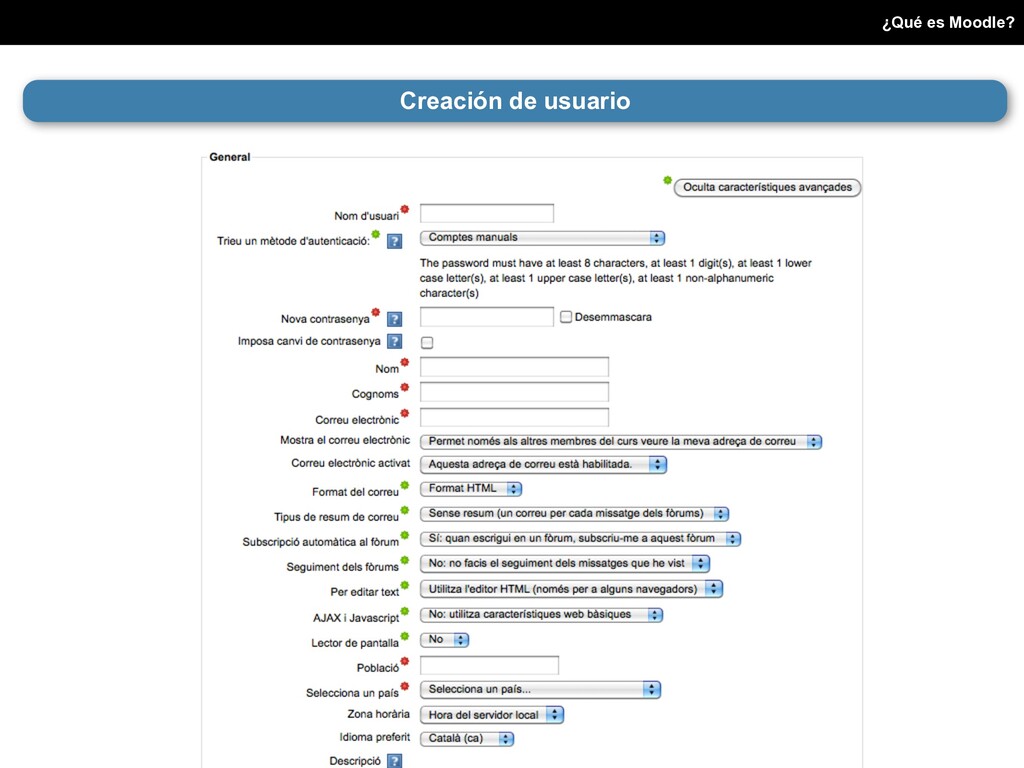Image resolution: width=1024 pixels, height=768 pixels.
Task: Focus the Nom d'usuari input field
Action: coord(487,214)
